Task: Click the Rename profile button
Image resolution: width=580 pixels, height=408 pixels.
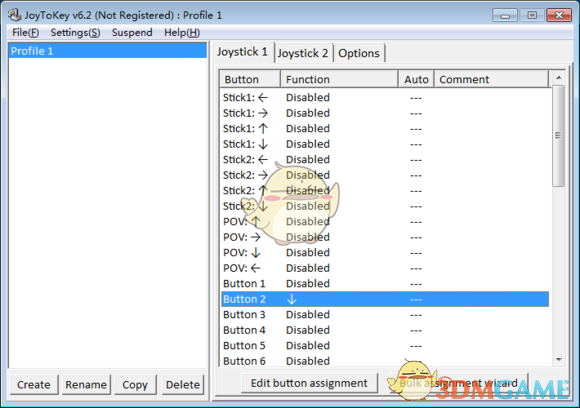Action: tap(86, 385)
